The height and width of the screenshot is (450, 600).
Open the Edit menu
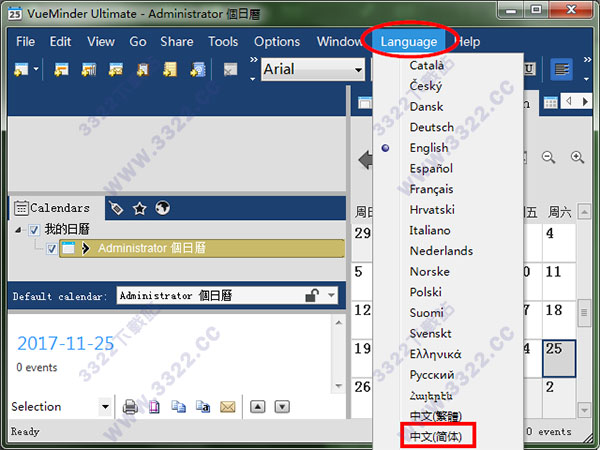[x=60, y=41]
